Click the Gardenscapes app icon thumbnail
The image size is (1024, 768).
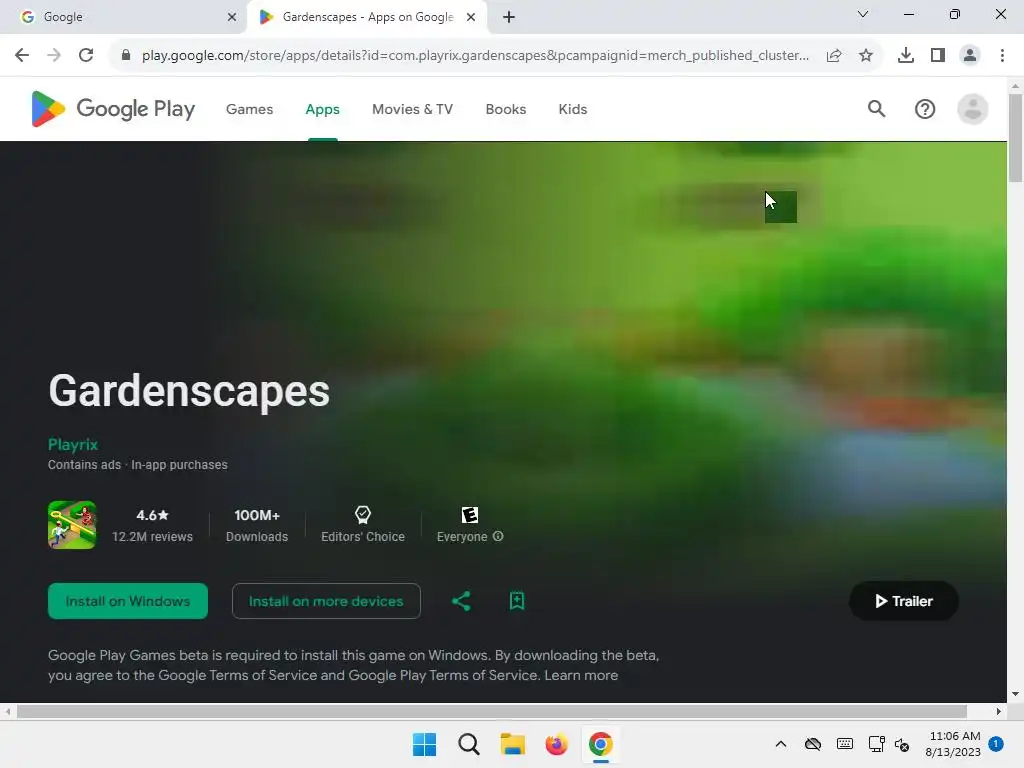click(x=72, y=525)
